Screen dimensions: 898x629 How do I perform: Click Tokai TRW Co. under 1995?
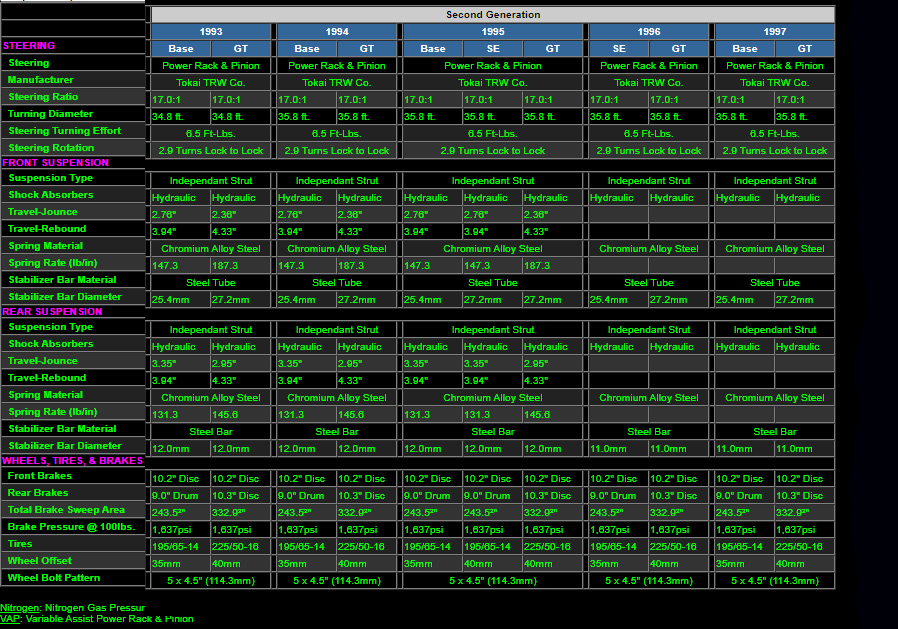coord(493,82)
